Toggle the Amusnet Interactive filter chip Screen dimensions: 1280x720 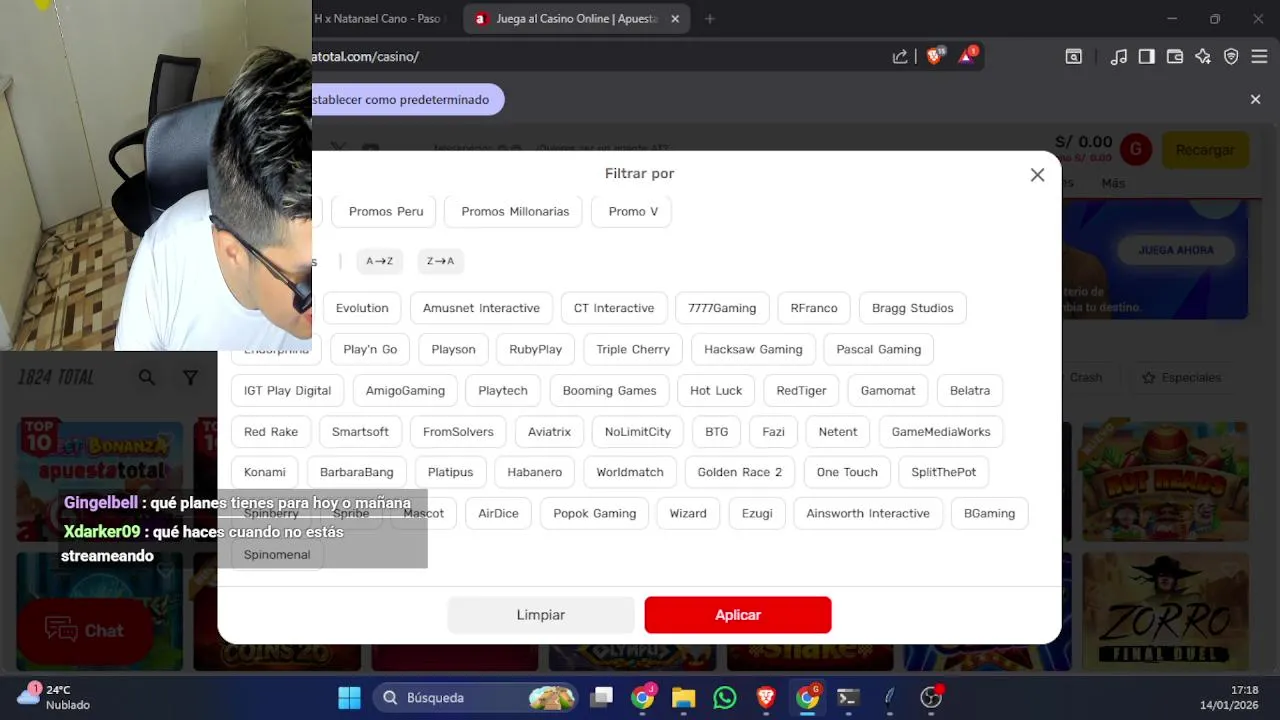(481, 308)
